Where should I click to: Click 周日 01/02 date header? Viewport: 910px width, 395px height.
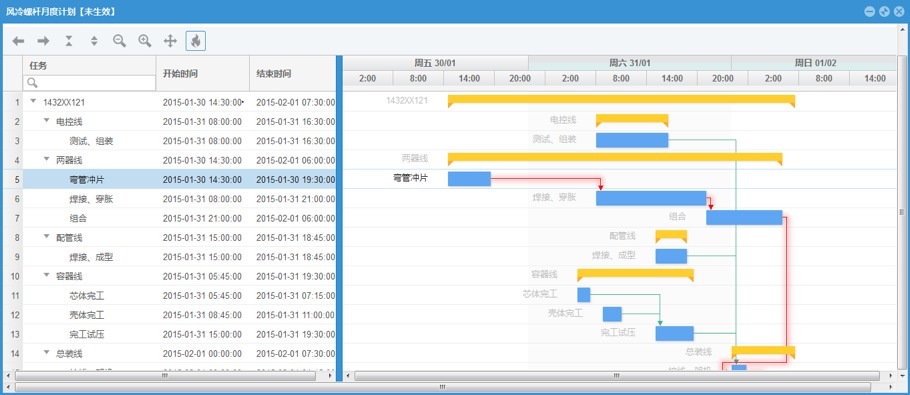[x=814, y=63]
